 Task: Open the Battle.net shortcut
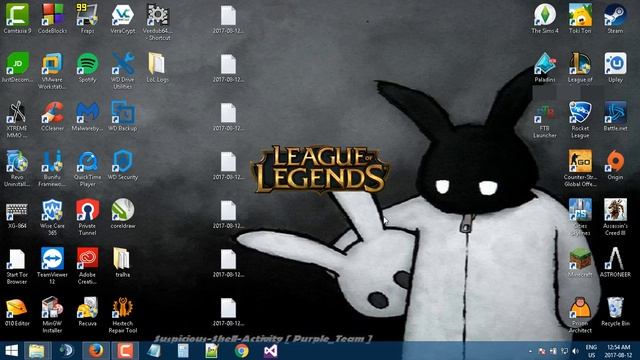(x=615, y=116)
